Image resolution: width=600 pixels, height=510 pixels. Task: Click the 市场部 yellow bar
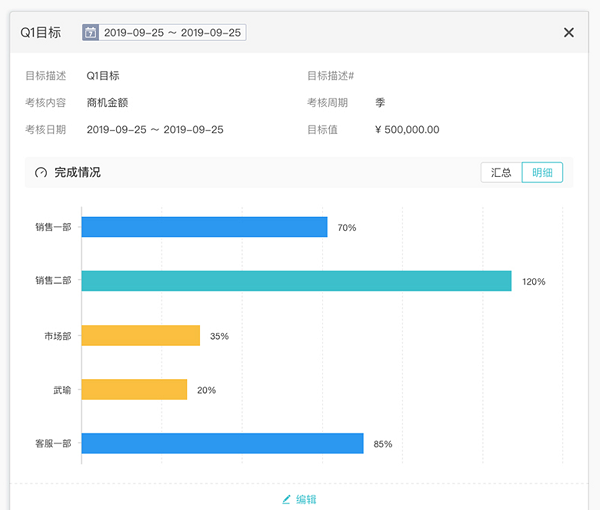[140, 336]
